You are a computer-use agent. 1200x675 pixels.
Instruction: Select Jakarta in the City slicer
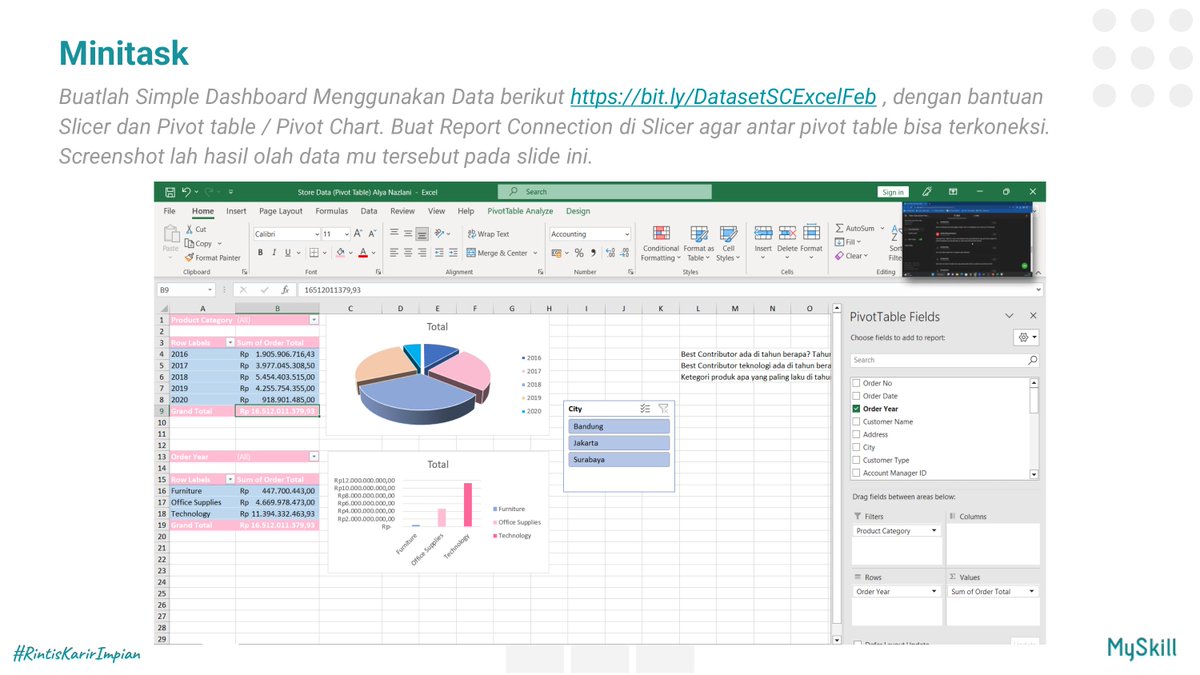point(619,443)
